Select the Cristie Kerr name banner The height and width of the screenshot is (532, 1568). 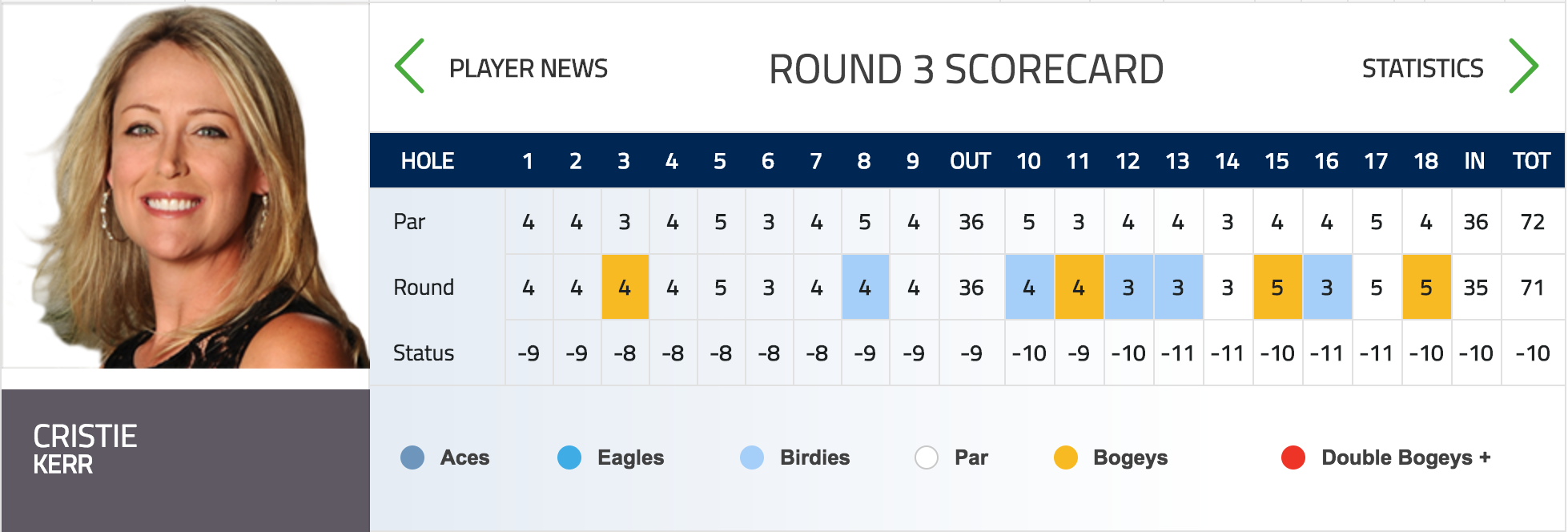coord(186,460)
